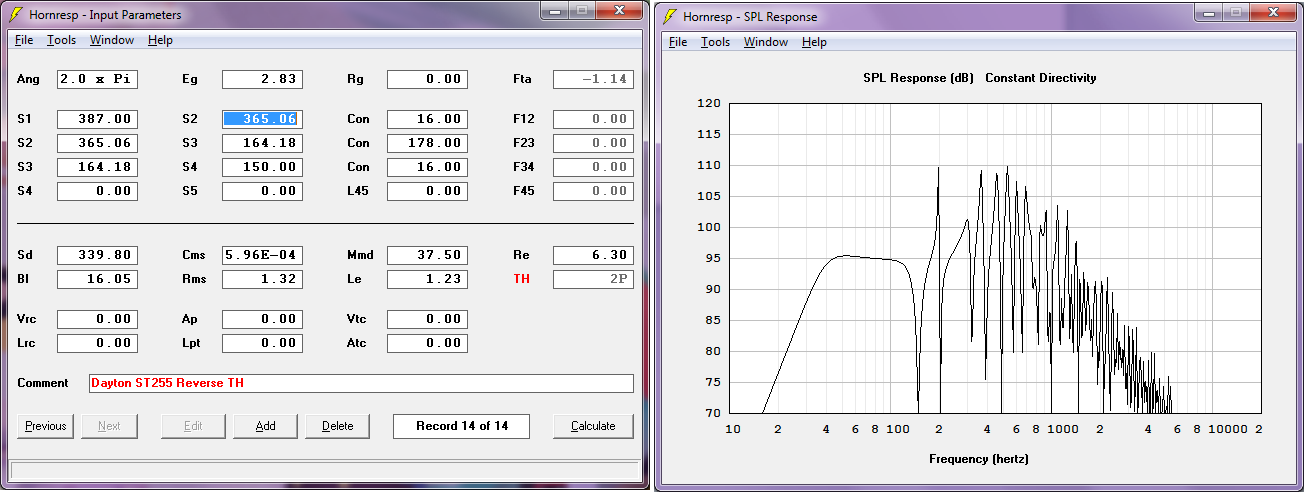Click the Comment field with Dayton ST255 Reverse TH
The width and height of the screenshot is (1310, 498).
[361, 383]
